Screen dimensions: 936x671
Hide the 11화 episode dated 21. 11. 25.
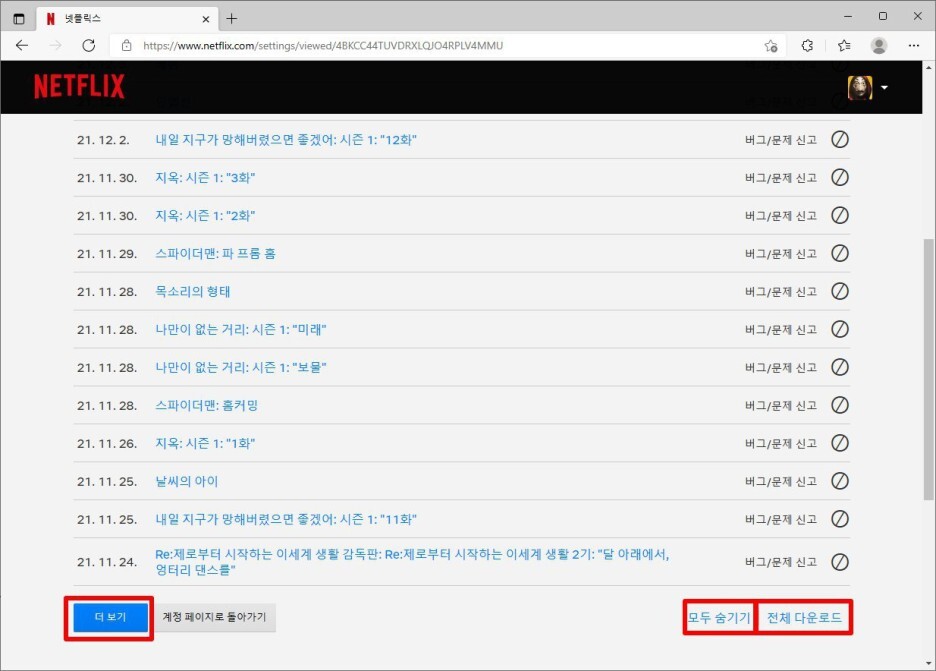tap(840, 519)
